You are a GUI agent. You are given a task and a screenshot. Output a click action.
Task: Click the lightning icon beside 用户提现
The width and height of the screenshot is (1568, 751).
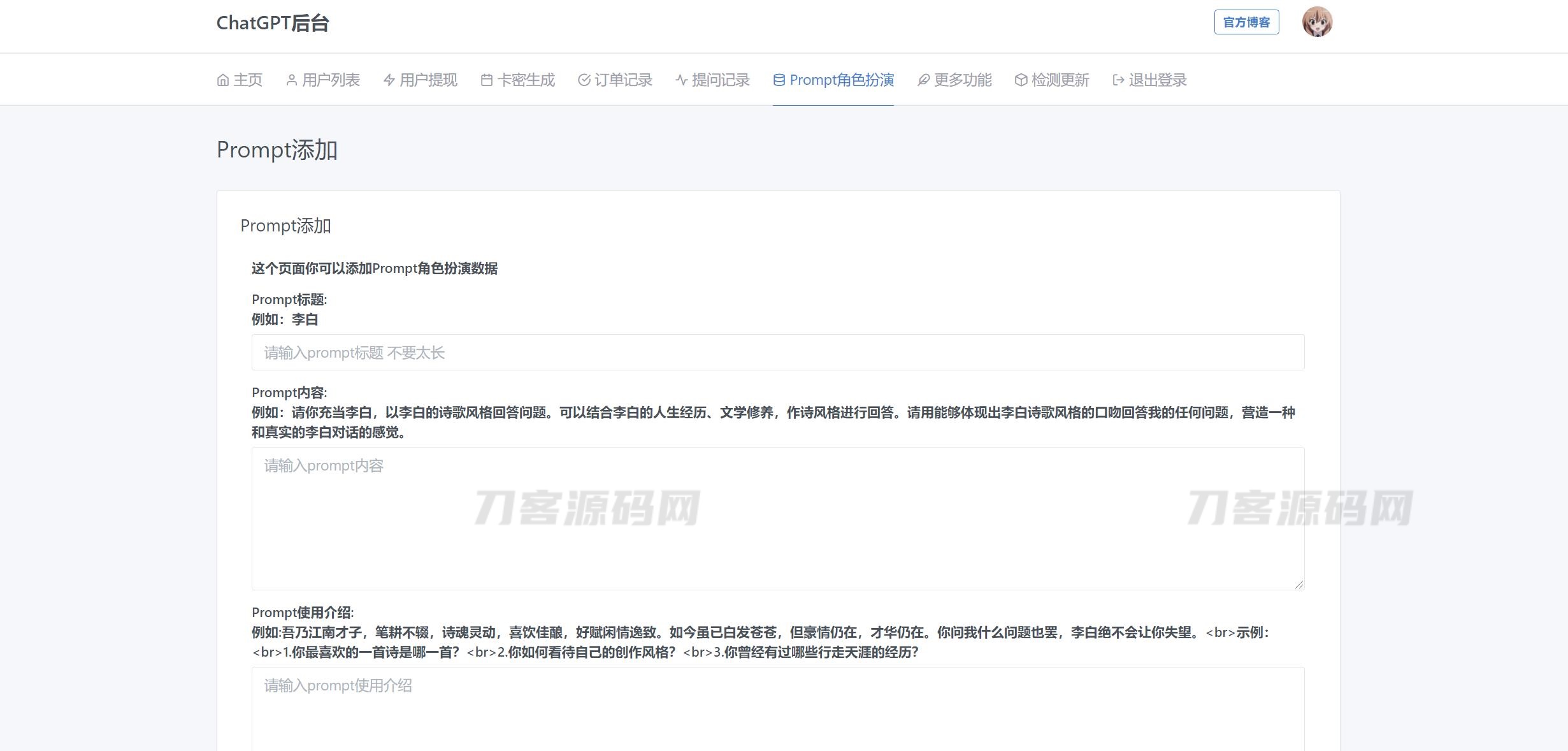[x=389, y=80]
